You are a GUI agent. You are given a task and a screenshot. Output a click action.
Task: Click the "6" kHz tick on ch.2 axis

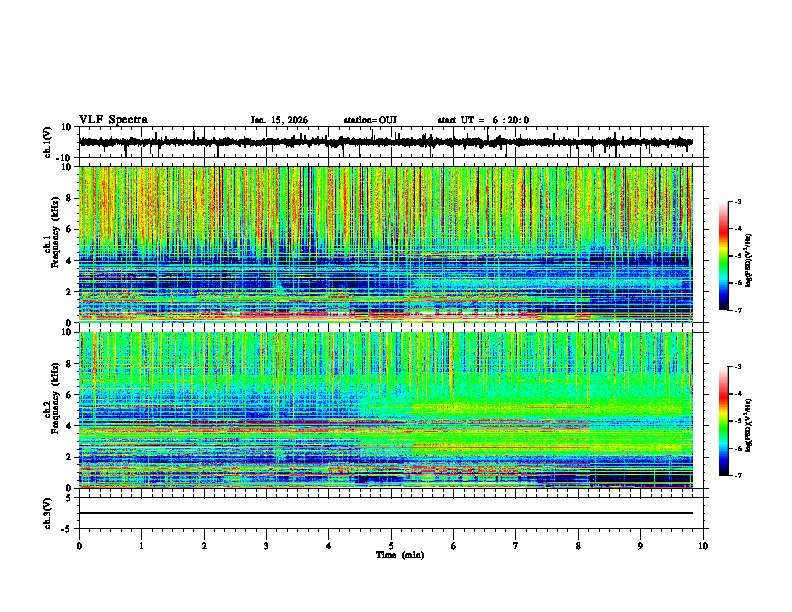[70, 394]
